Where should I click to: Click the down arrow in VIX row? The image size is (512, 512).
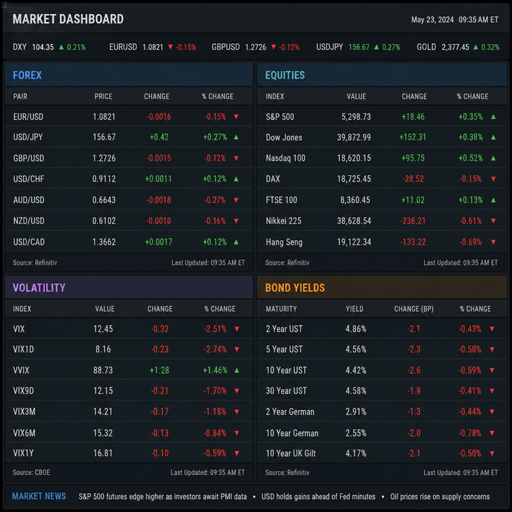(237, 329)
